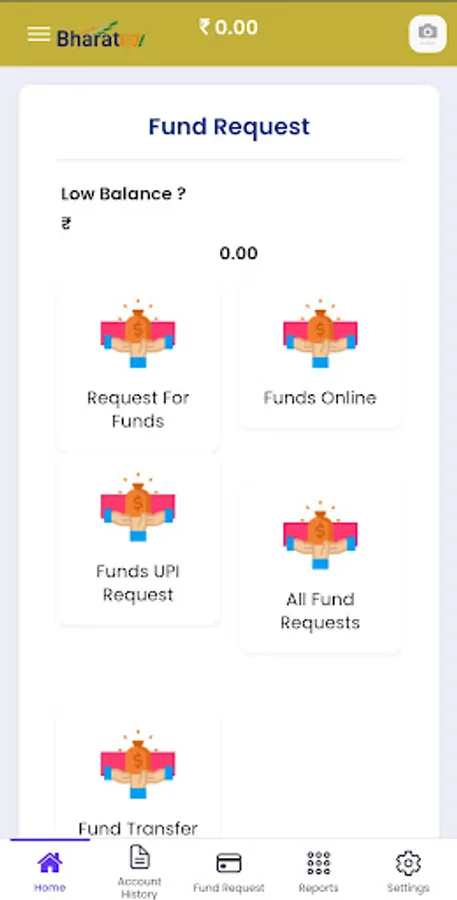Tap the Funds UPI Request money icon
457x900 pixels.
click(x=138, y=507)
